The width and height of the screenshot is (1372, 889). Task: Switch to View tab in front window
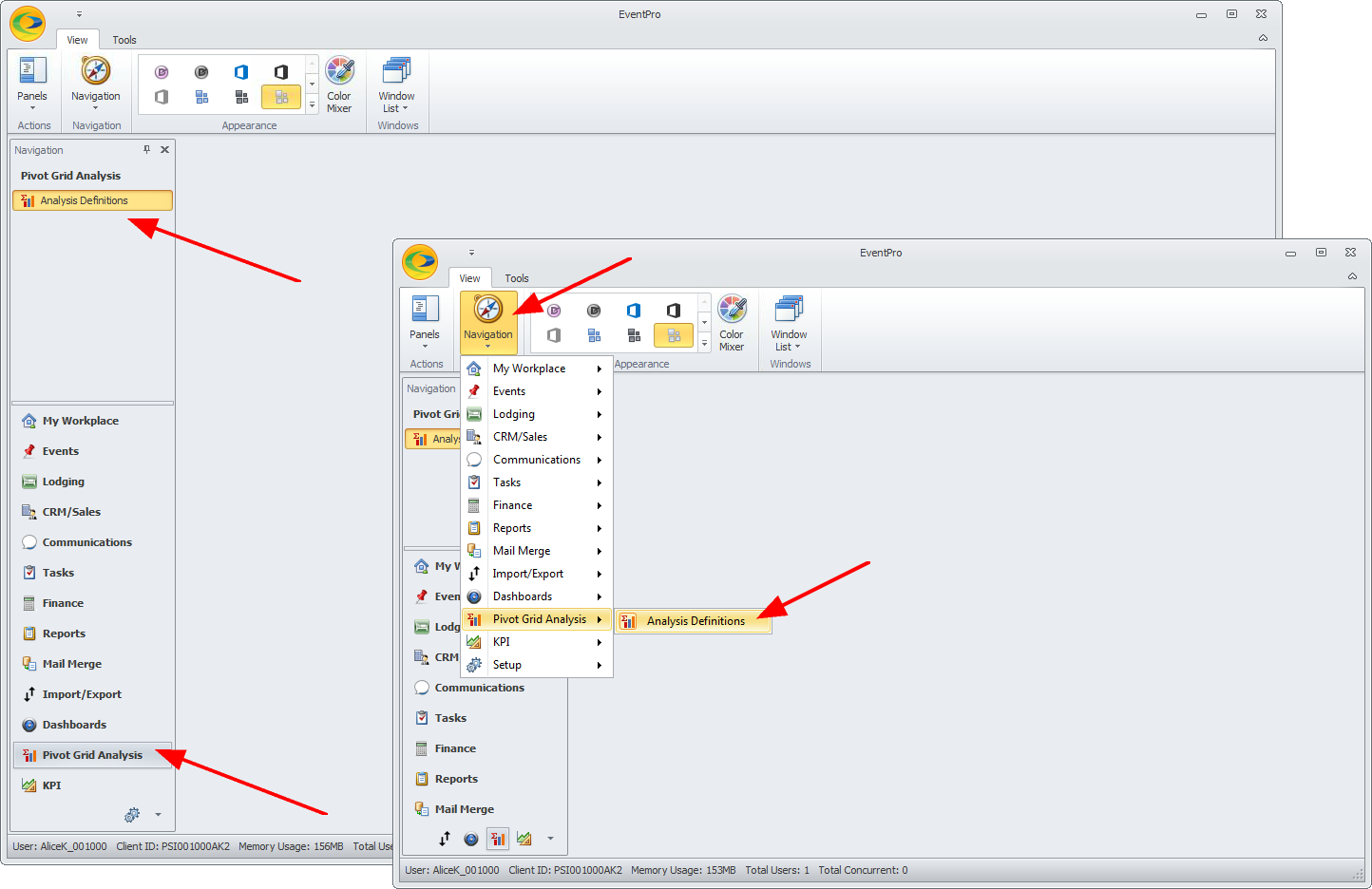(x=470, y=278)
